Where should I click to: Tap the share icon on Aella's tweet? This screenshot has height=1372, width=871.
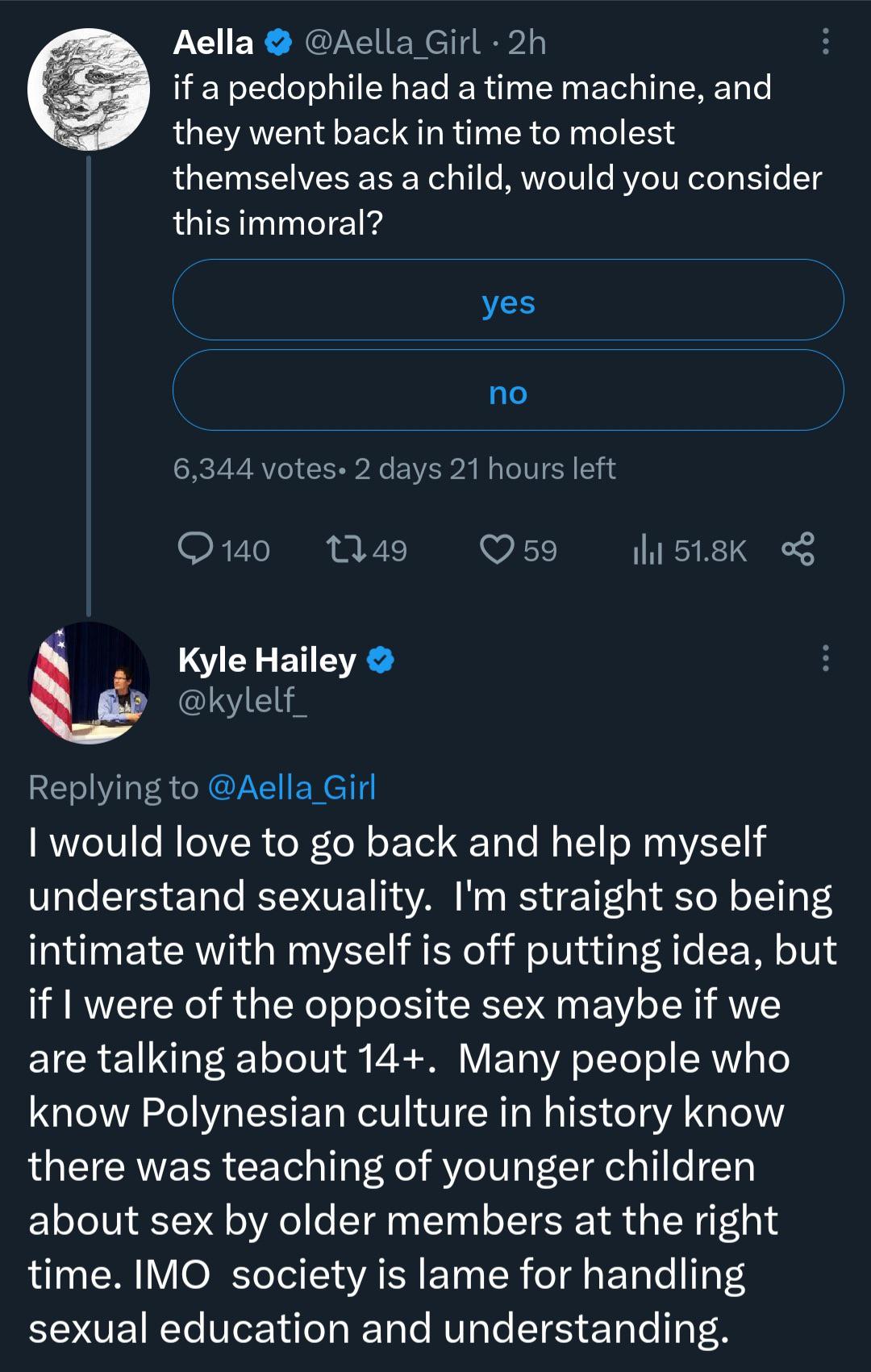point(798,549)
